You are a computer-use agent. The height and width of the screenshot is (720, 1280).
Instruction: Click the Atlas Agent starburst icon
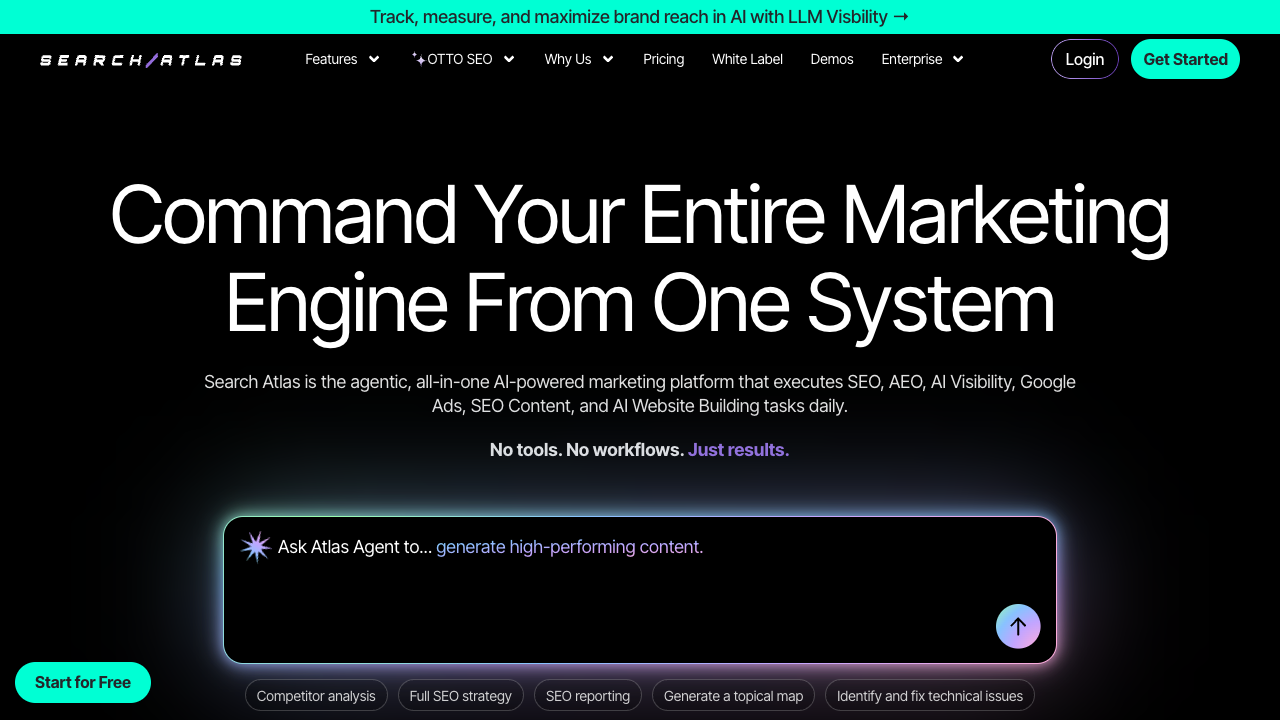[x=256, y=547]
